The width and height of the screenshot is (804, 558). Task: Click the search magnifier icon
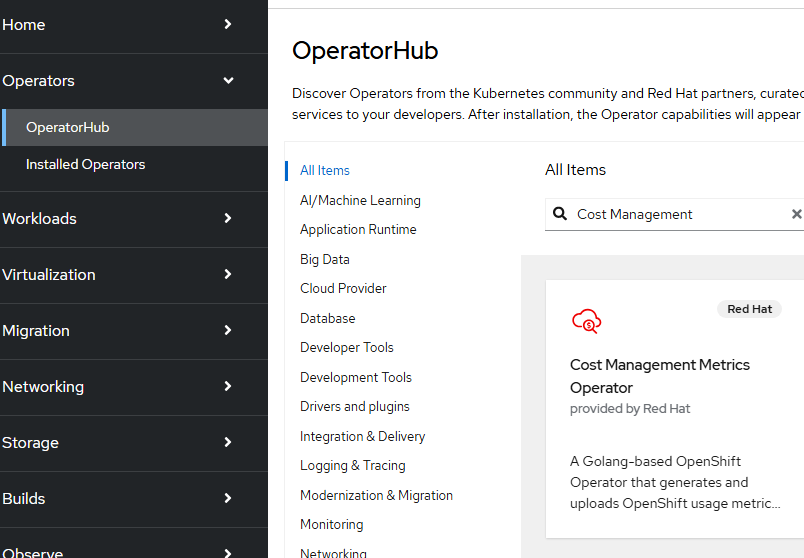(560, 213)
